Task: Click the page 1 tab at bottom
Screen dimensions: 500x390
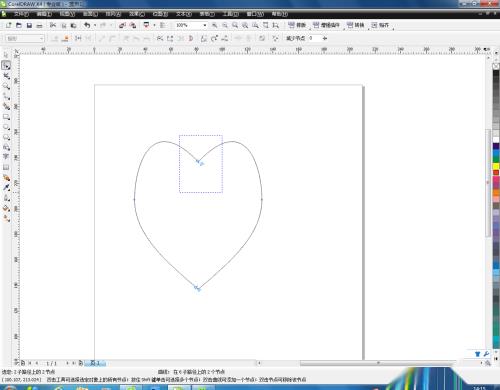Action: (x=95, y=363)
